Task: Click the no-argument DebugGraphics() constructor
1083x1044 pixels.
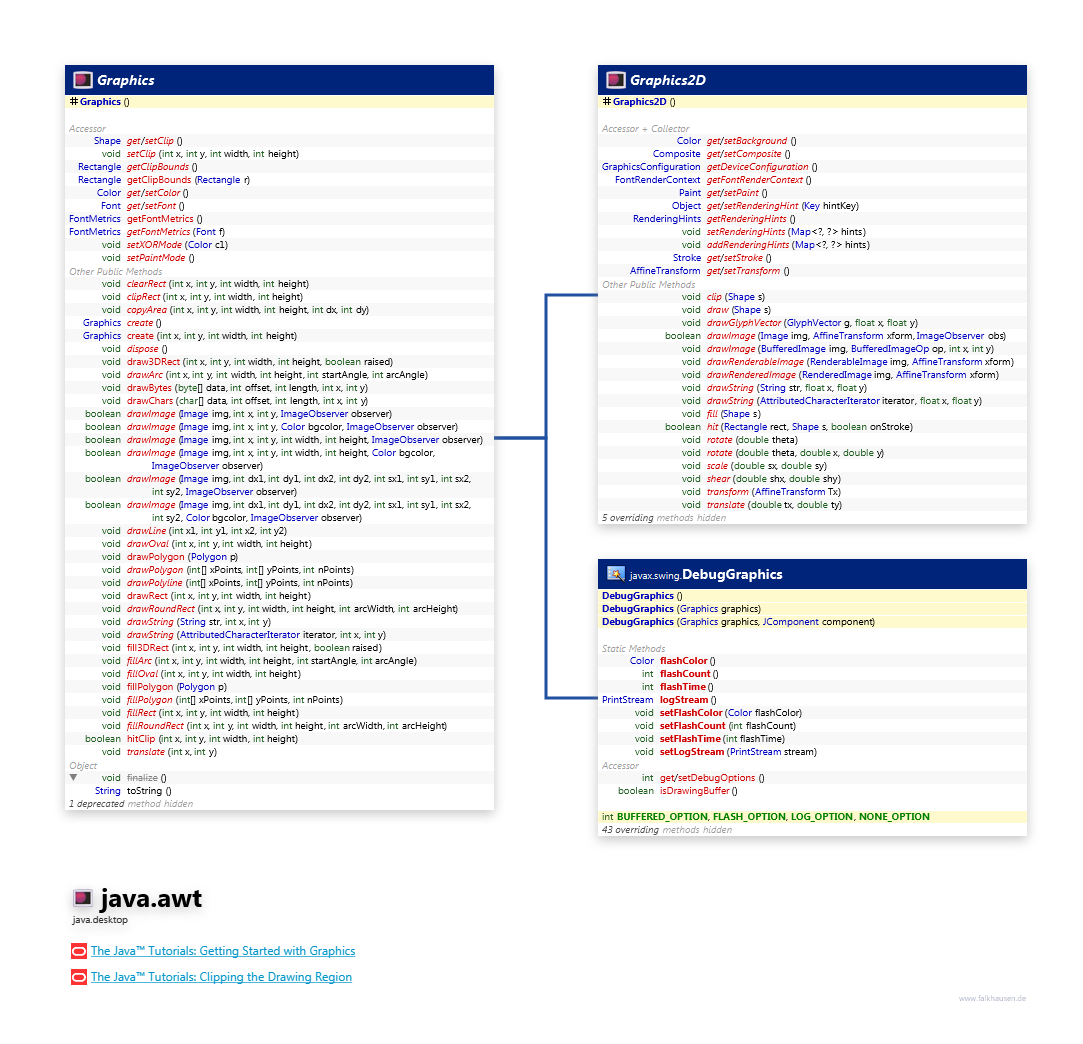Action: (642, 596)
